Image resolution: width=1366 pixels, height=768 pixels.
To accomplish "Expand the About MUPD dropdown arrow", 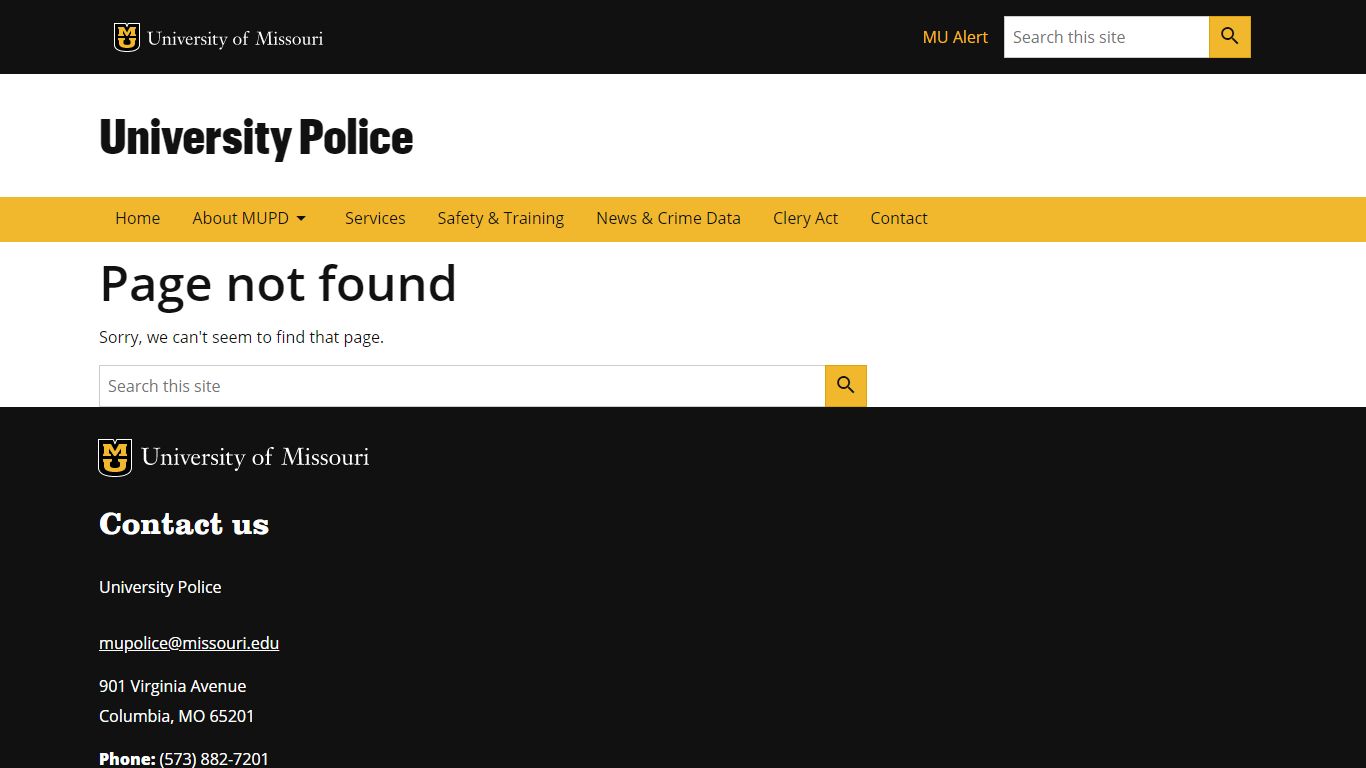I will click(x=301, y=219).
